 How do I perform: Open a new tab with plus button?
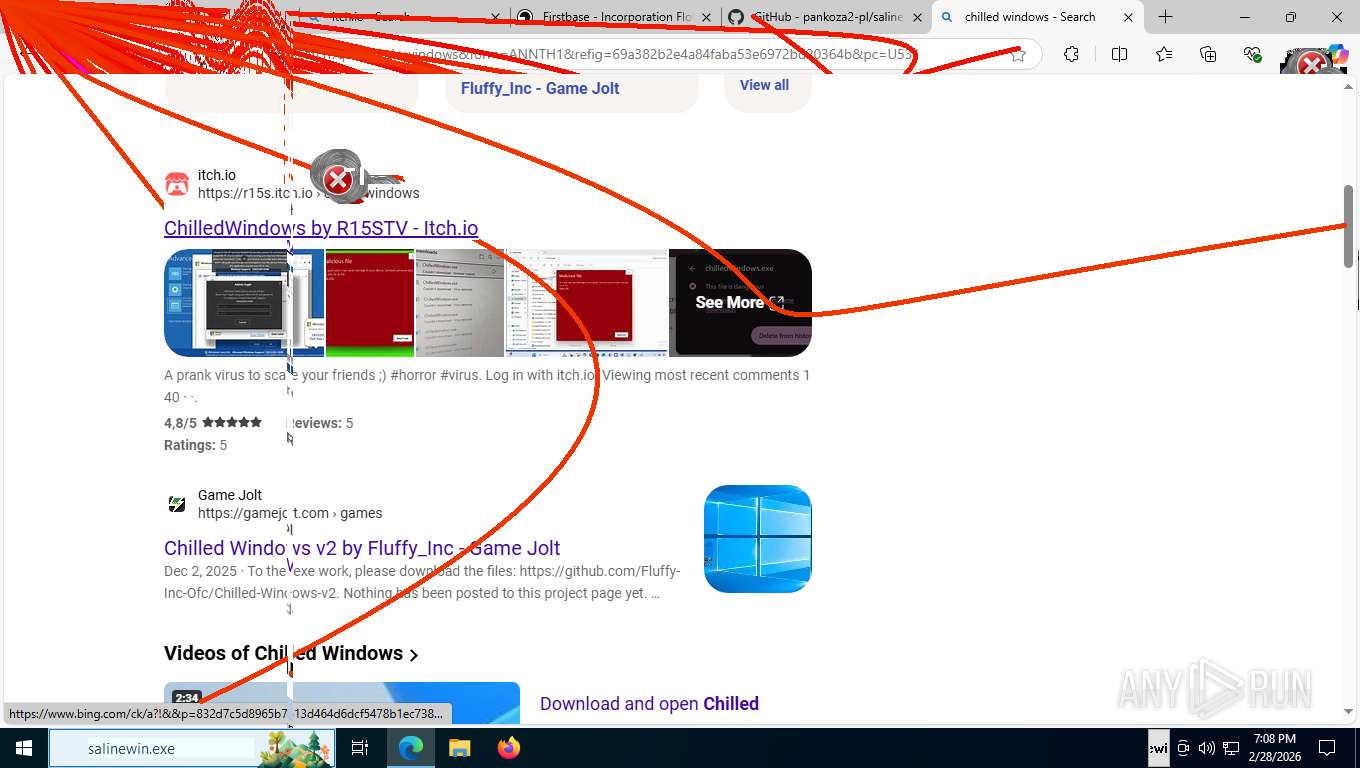tap(1165, 17)
